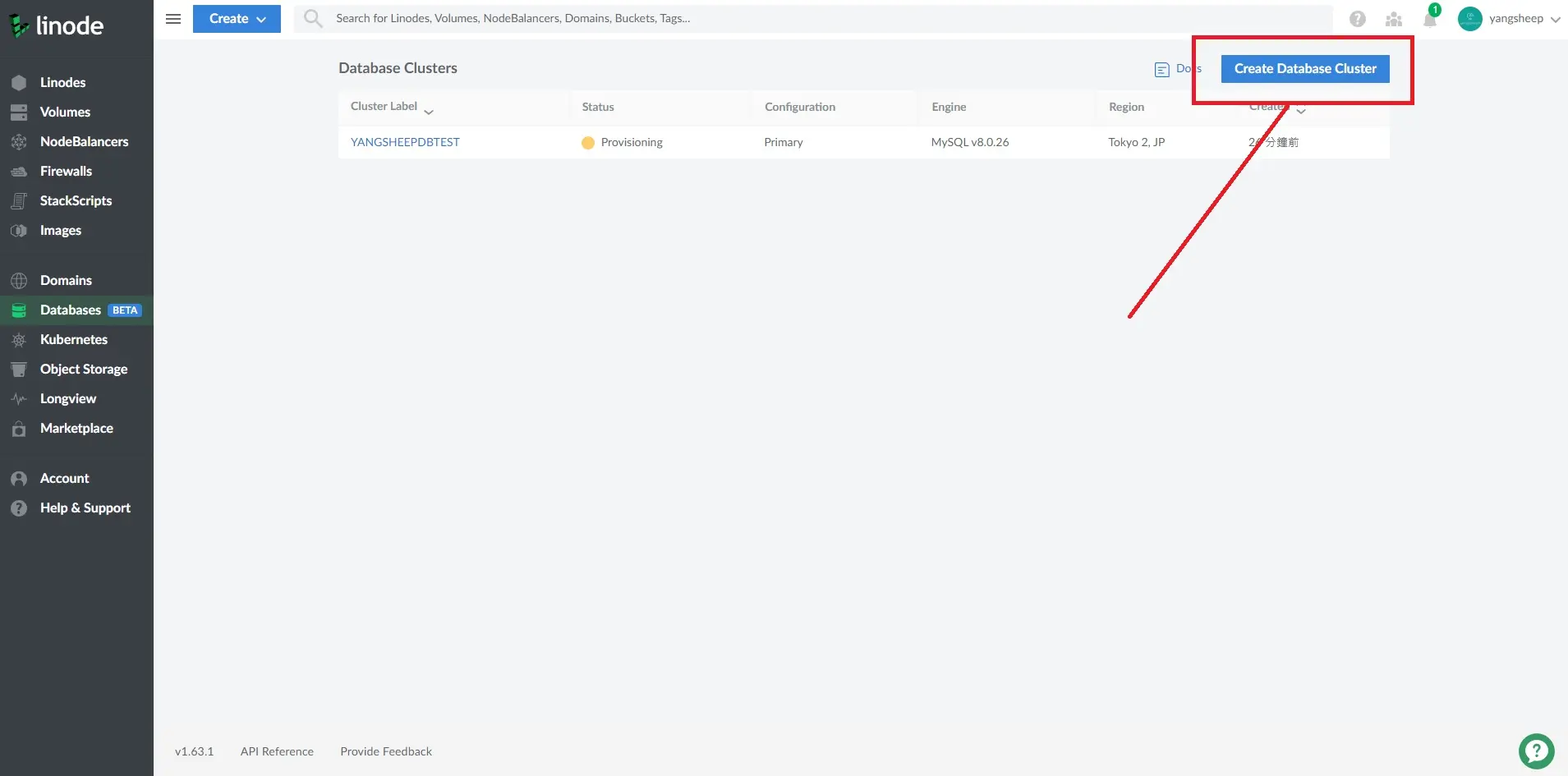Open the Docs document icon
This screenshot has height=776, width=1568.
tap(1161, 70)
